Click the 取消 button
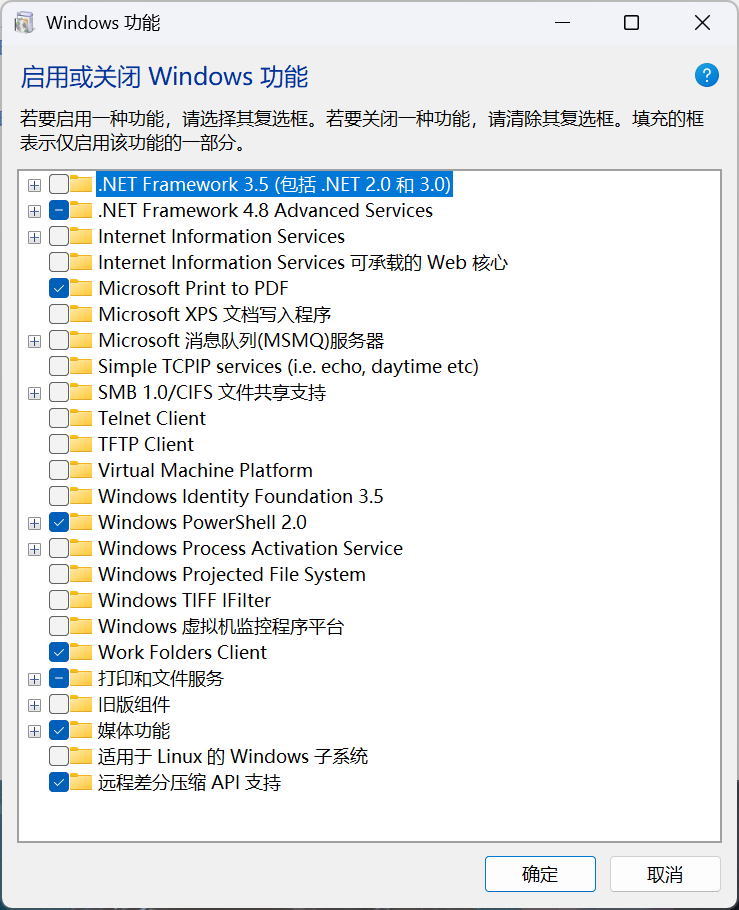Viewport: 739px width, 910px height. coord(665,874)
